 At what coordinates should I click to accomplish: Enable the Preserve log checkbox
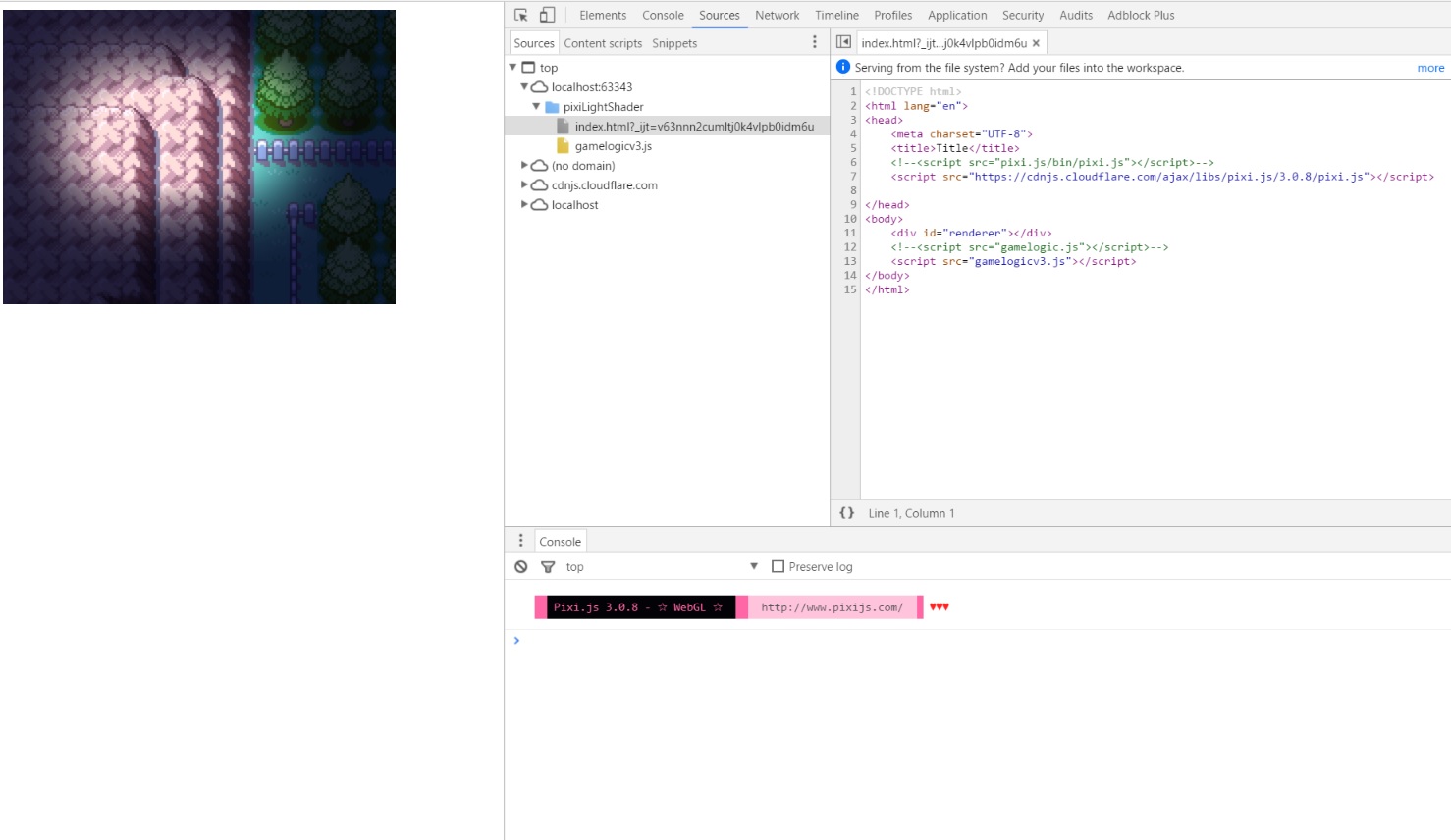778,566
